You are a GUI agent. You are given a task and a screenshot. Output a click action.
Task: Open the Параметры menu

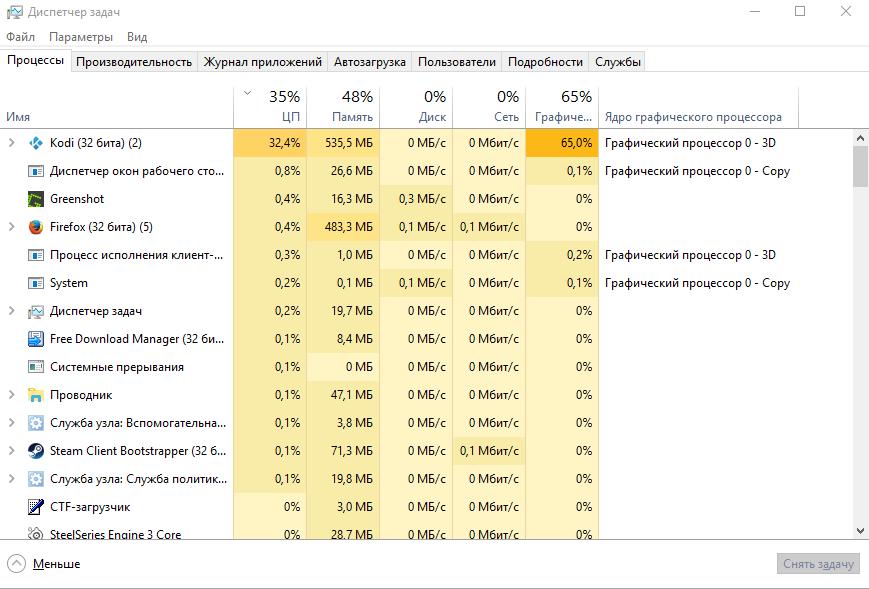pyautogui.click(x=81, y=37)
